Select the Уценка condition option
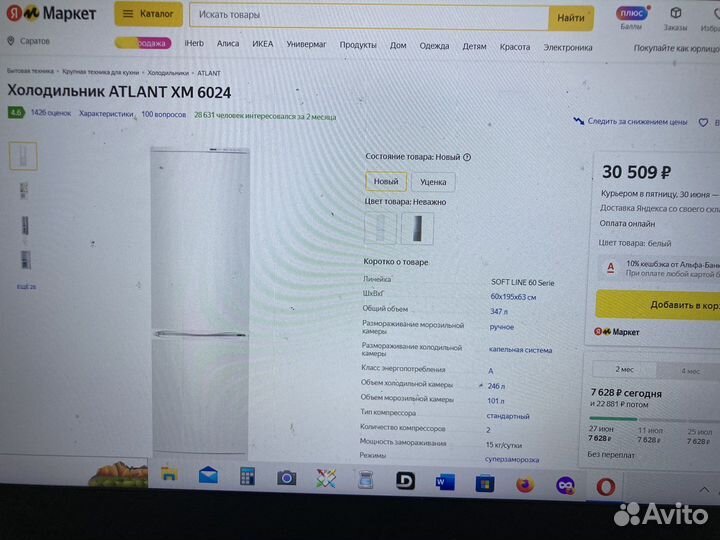This screenshot has width=720, height=540. (x=433, y=182)
